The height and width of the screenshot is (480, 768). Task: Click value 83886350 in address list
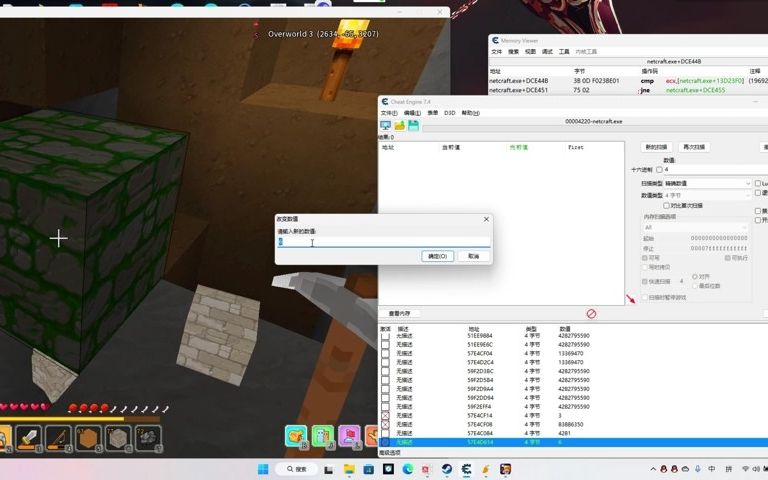coord(571,424)
